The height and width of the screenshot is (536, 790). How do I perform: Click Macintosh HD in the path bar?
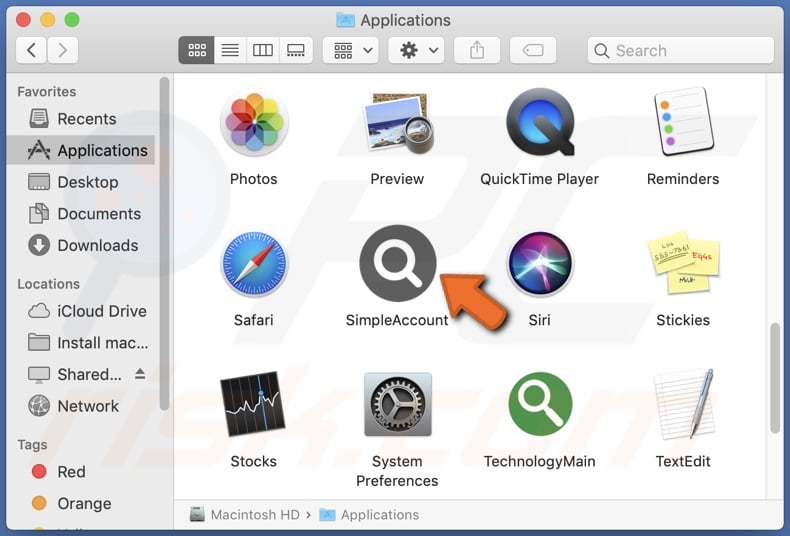245,515
